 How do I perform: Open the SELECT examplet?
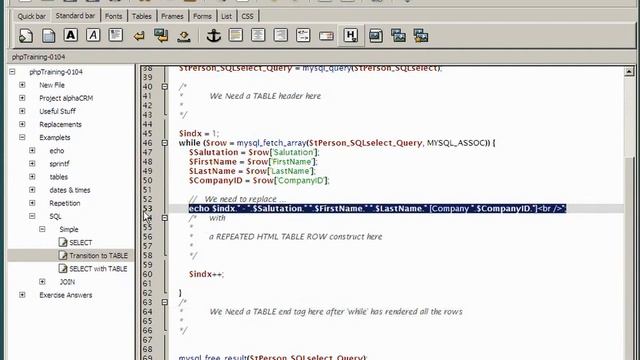[80, 242]
